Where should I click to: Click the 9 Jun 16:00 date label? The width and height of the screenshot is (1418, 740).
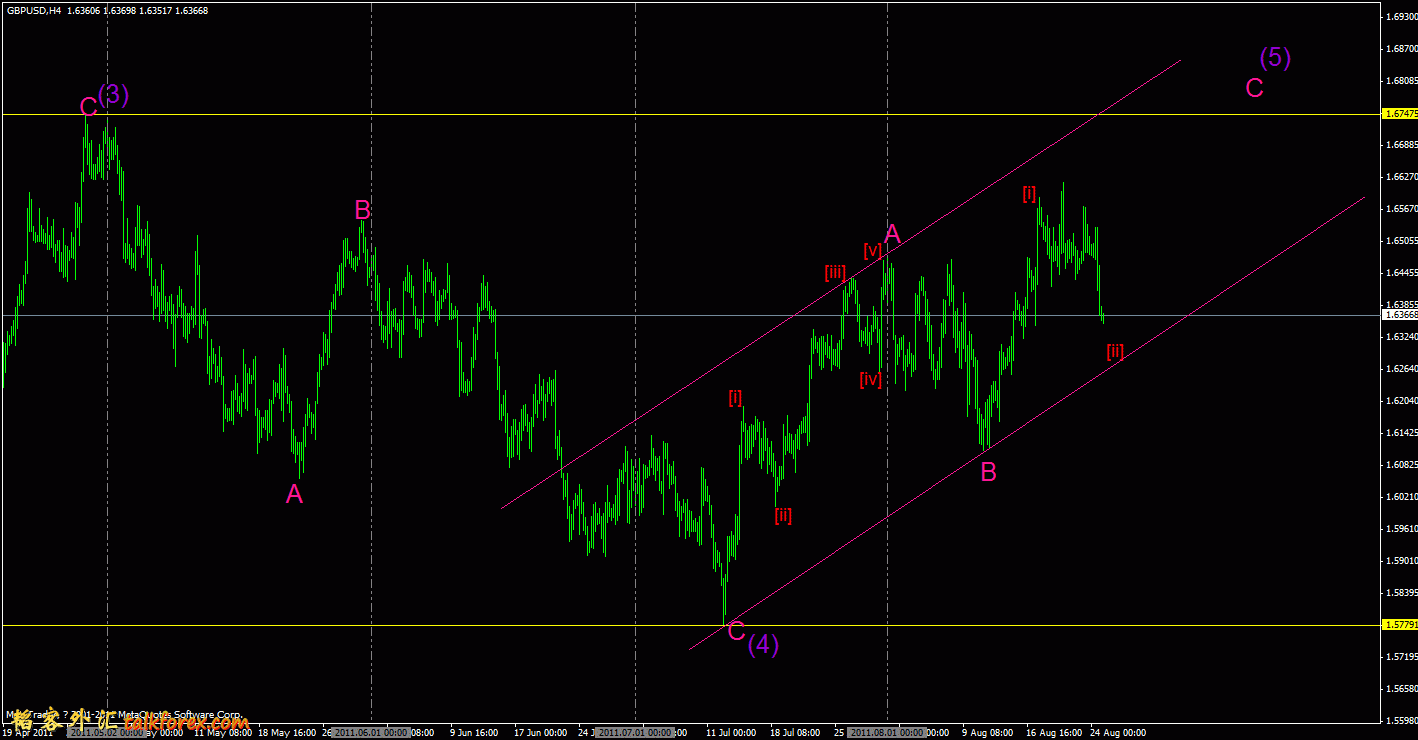tap(474, 732)
